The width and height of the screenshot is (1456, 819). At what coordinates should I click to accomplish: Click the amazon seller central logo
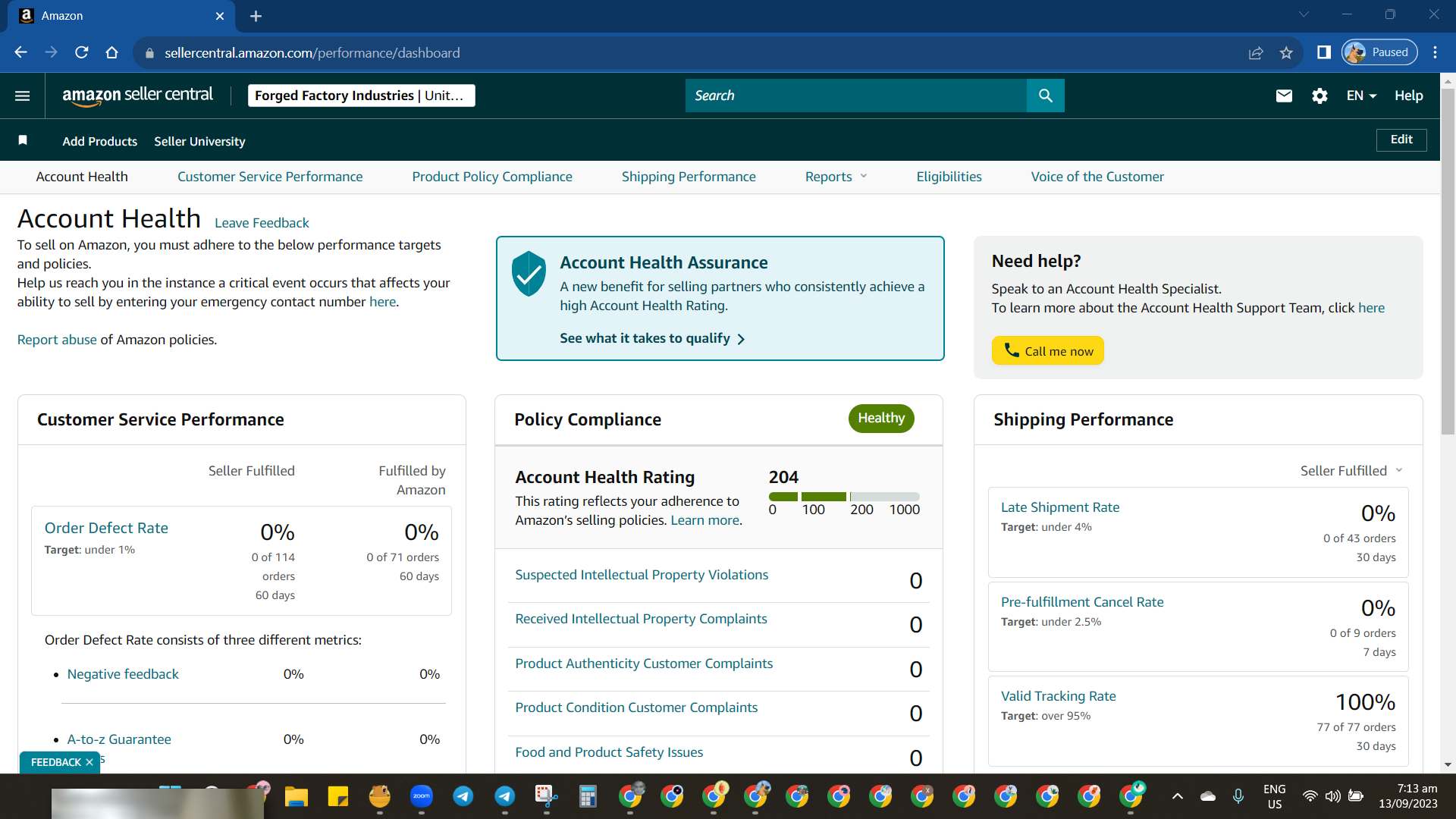pos(137,96)
